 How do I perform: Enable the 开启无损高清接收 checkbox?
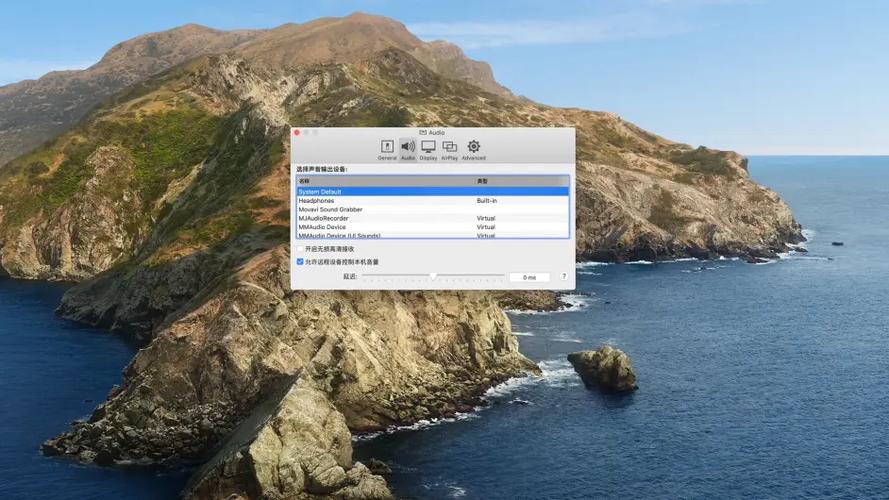point(300,249)
